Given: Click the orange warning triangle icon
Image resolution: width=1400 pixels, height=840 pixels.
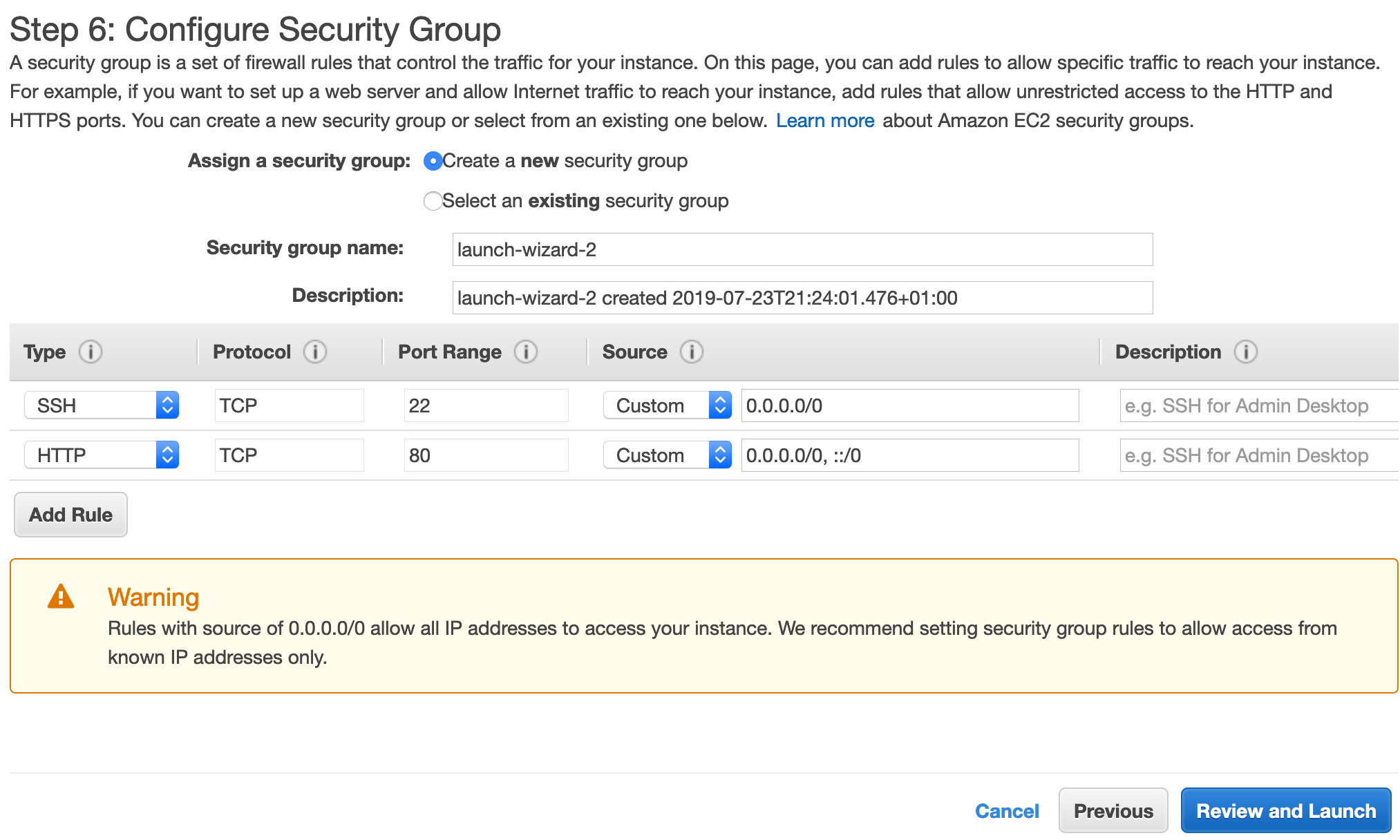Looking at the screenshot, I should [x=61, y=596].
